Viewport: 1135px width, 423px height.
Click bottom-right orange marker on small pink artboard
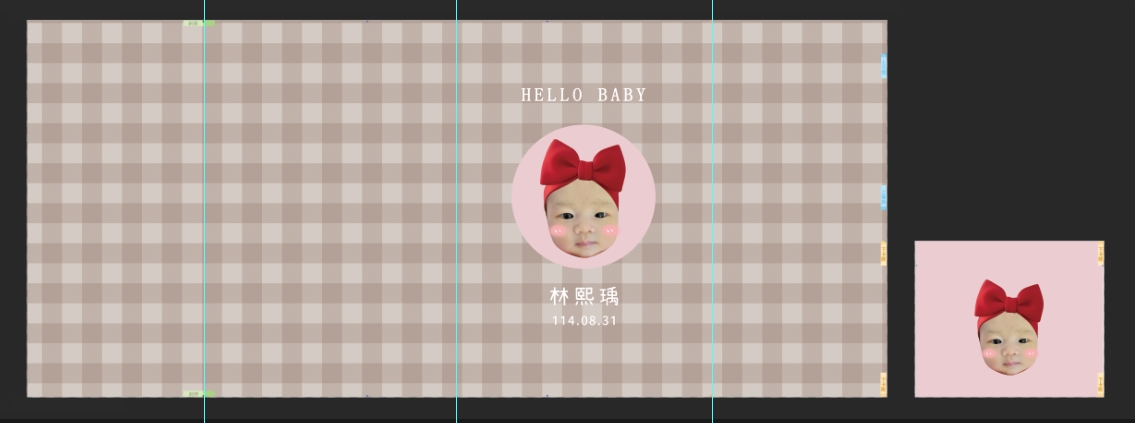coord(1101,384)
